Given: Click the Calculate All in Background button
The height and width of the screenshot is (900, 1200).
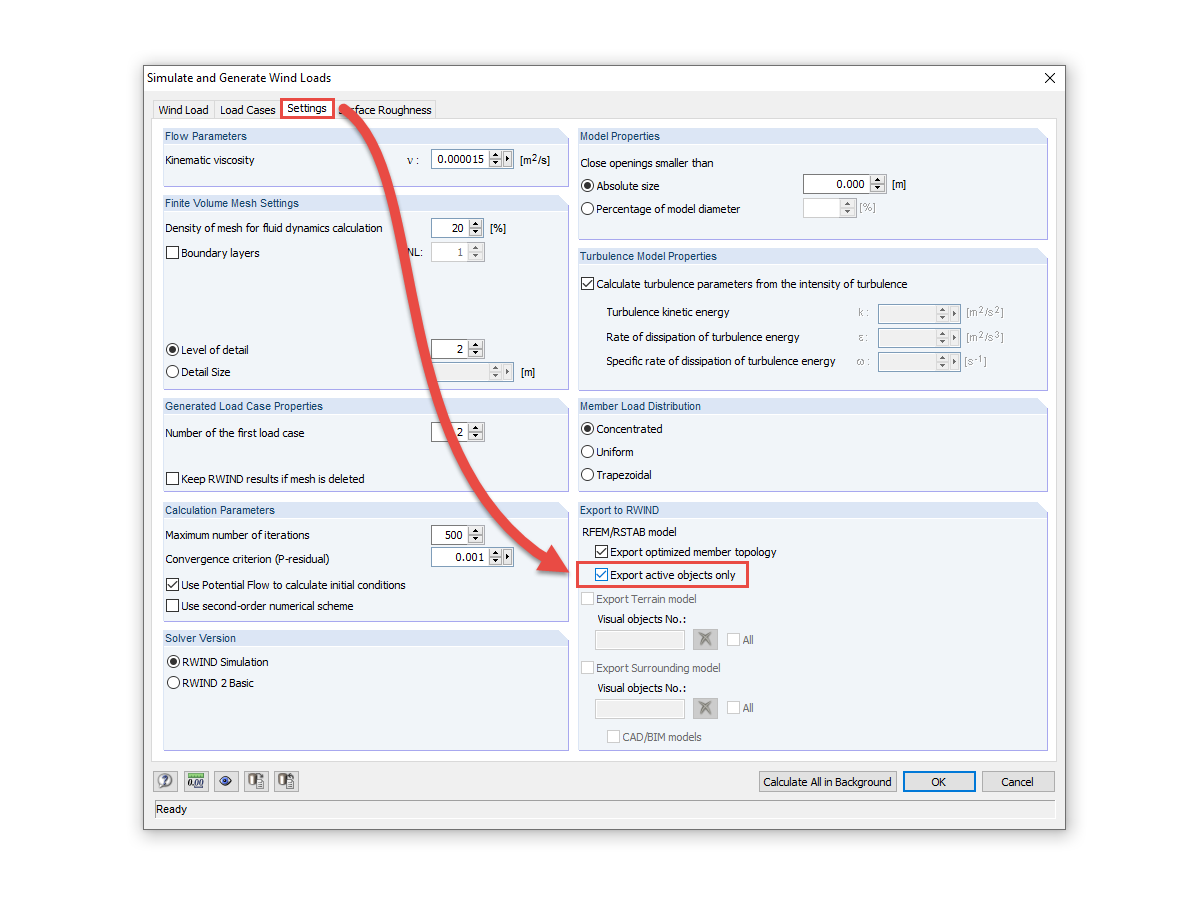Looking at the screenshot, I should pos(827,781).
